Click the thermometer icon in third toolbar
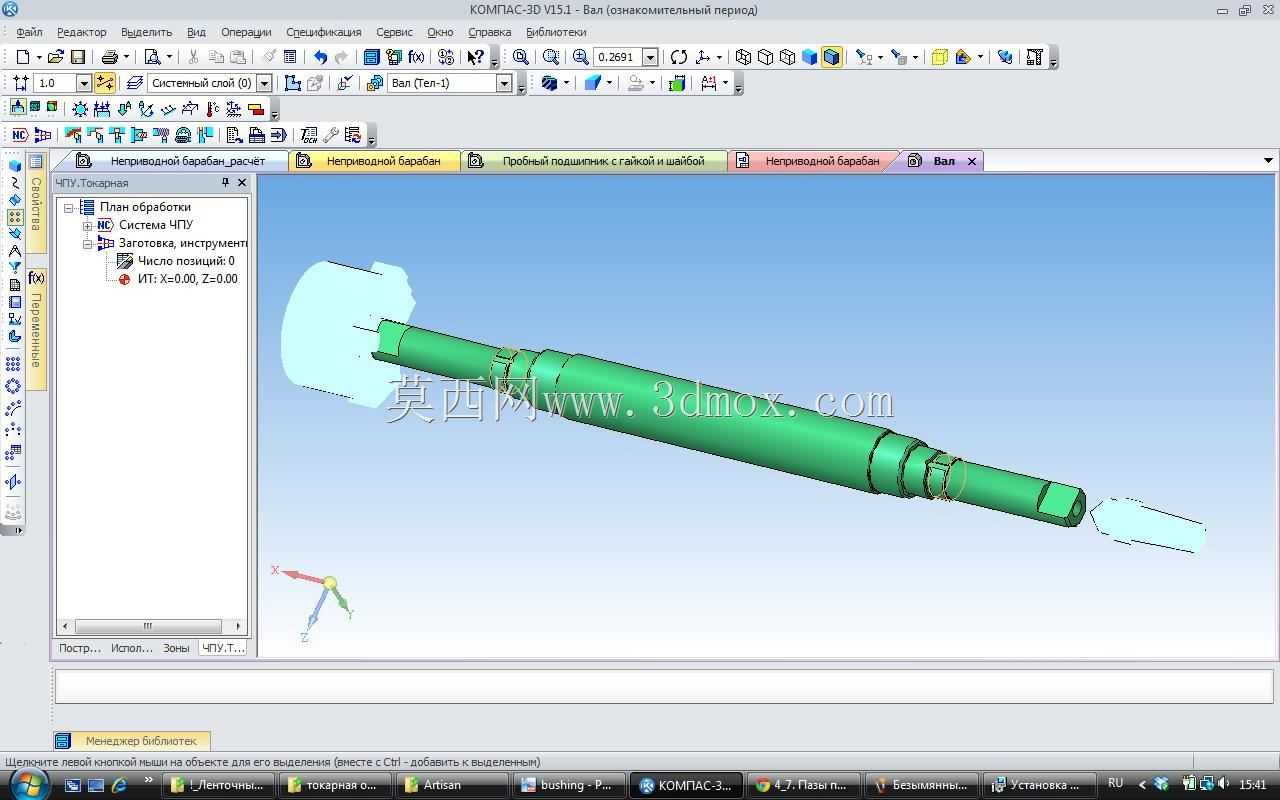Viewport: 1280px width, 800px height. 212,109
